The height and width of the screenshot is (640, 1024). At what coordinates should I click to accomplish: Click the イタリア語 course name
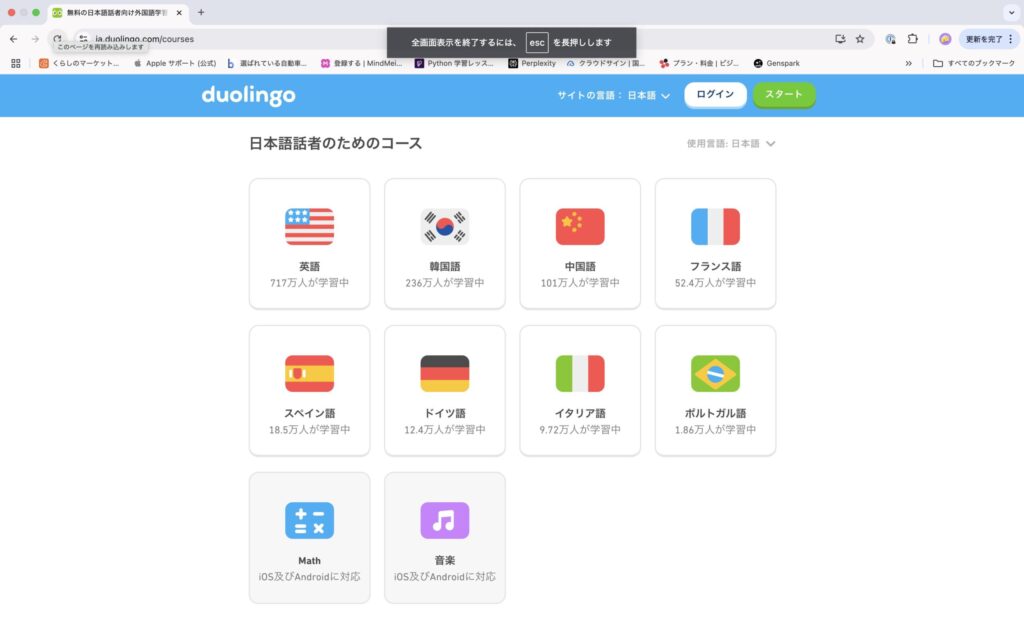pos(580,413)
